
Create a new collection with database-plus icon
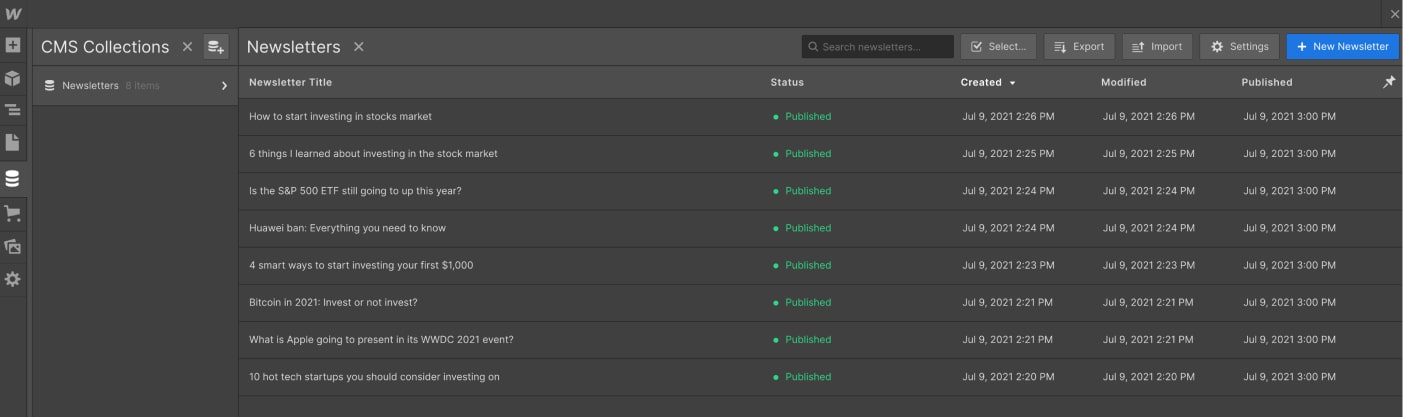point(216,47)
